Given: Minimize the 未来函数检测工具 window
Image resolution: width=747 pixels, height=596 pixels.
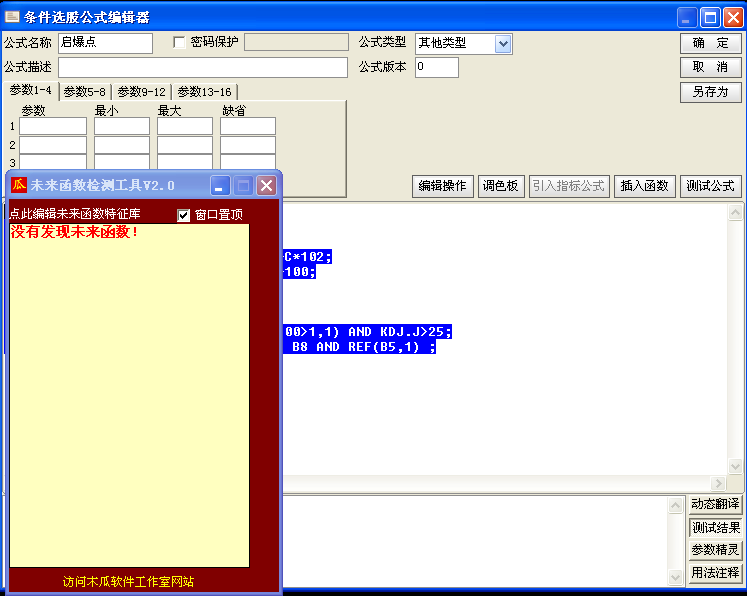Looking at the screenshot, I should tap(220, 185).
